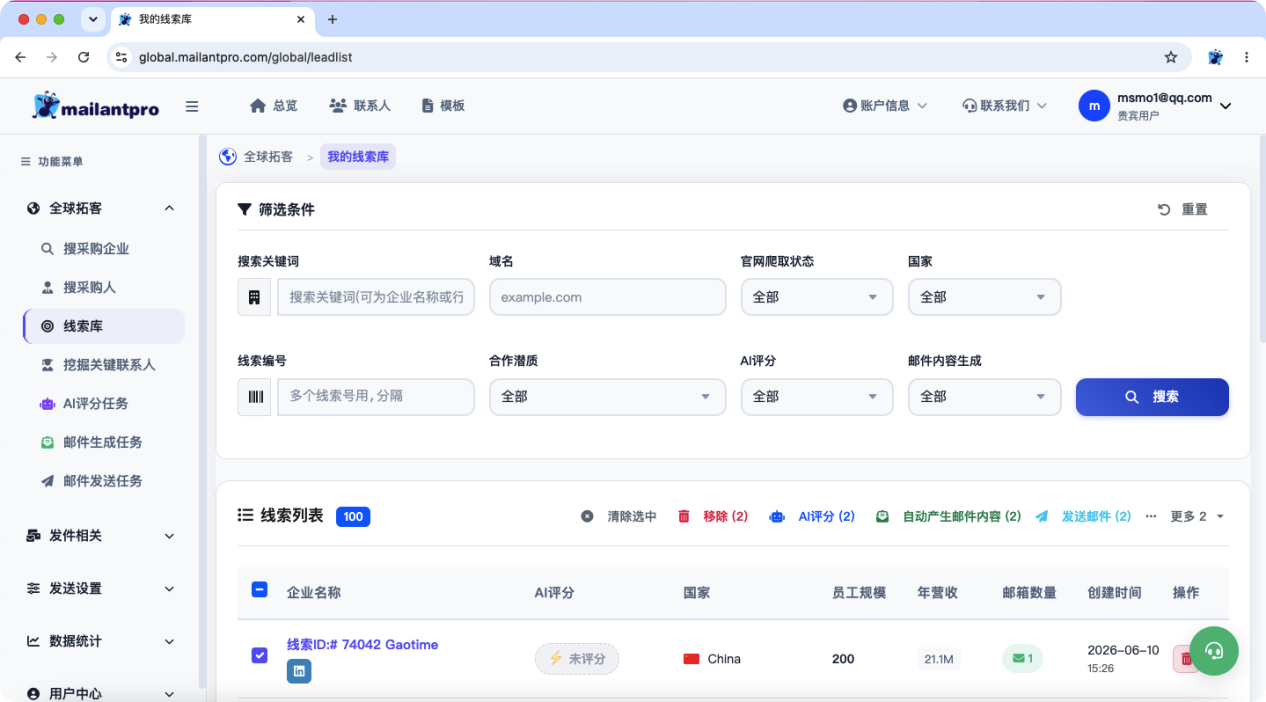
Task: Click the globe icon in breadcrumb
Action: click(228, 157)
